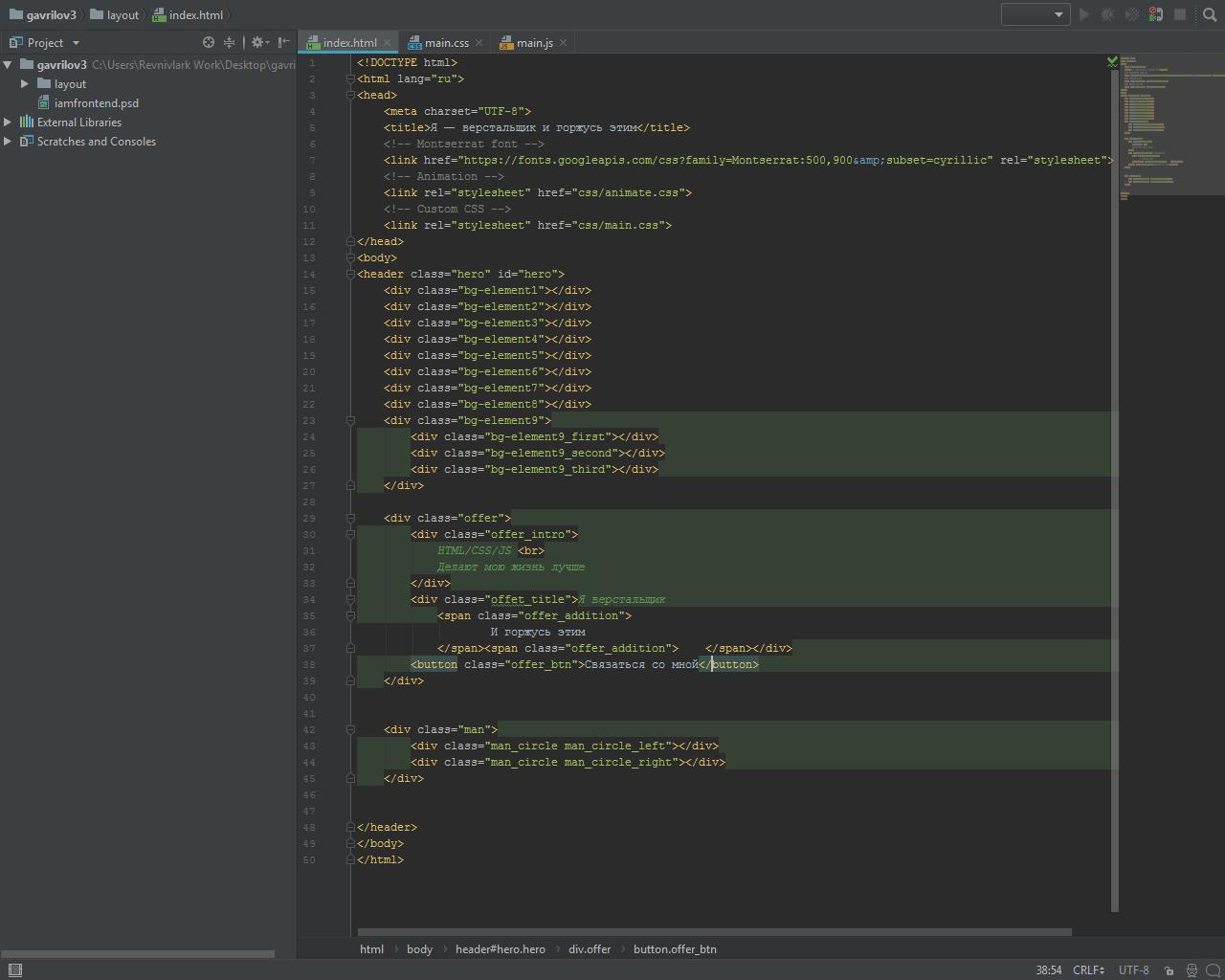Screen dimensions: 1225x980
Task: Click Collapse All icon in Project panel
Action: coord(229,42)
